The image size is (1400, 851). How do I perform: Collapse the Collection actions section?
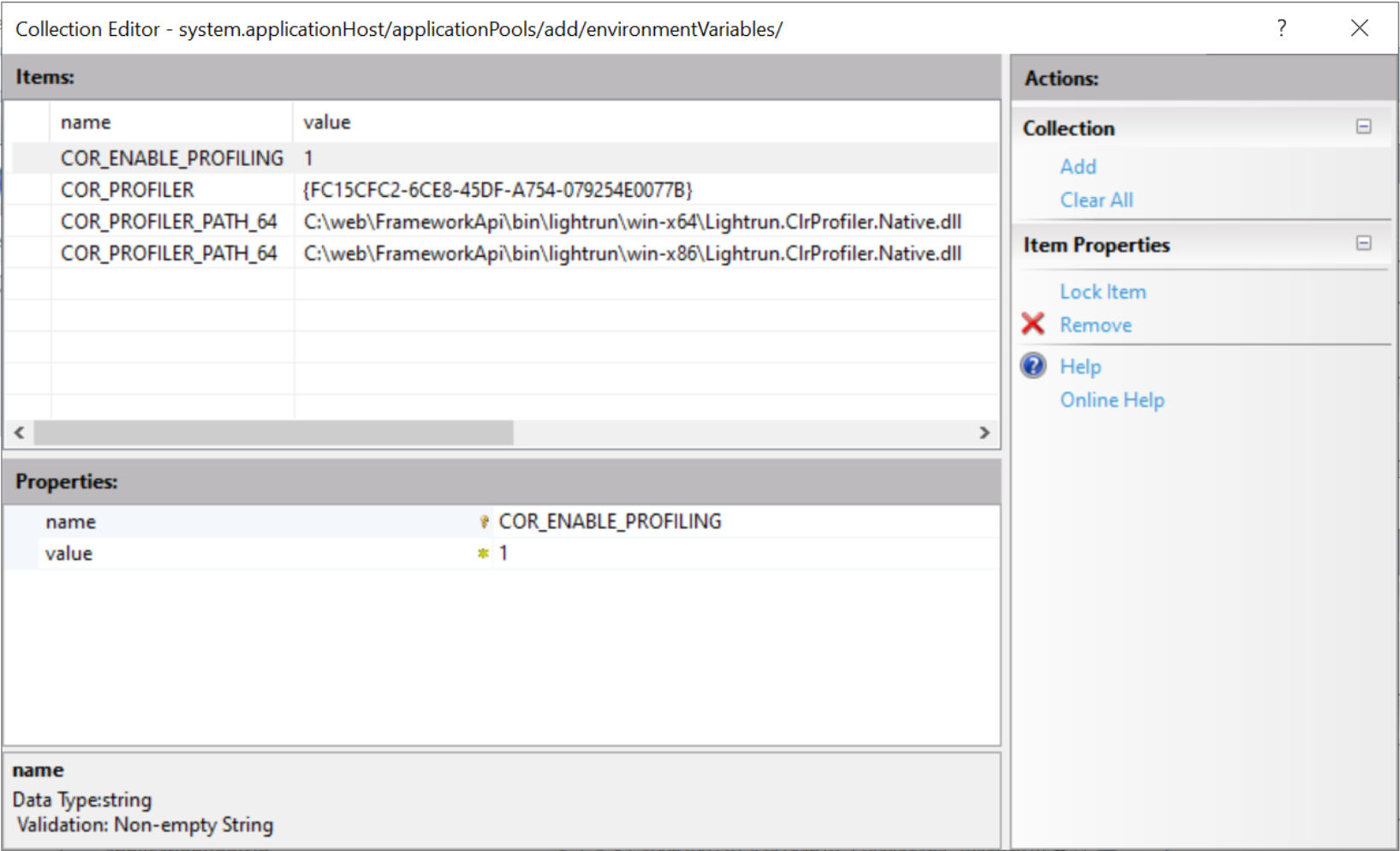1363,127
